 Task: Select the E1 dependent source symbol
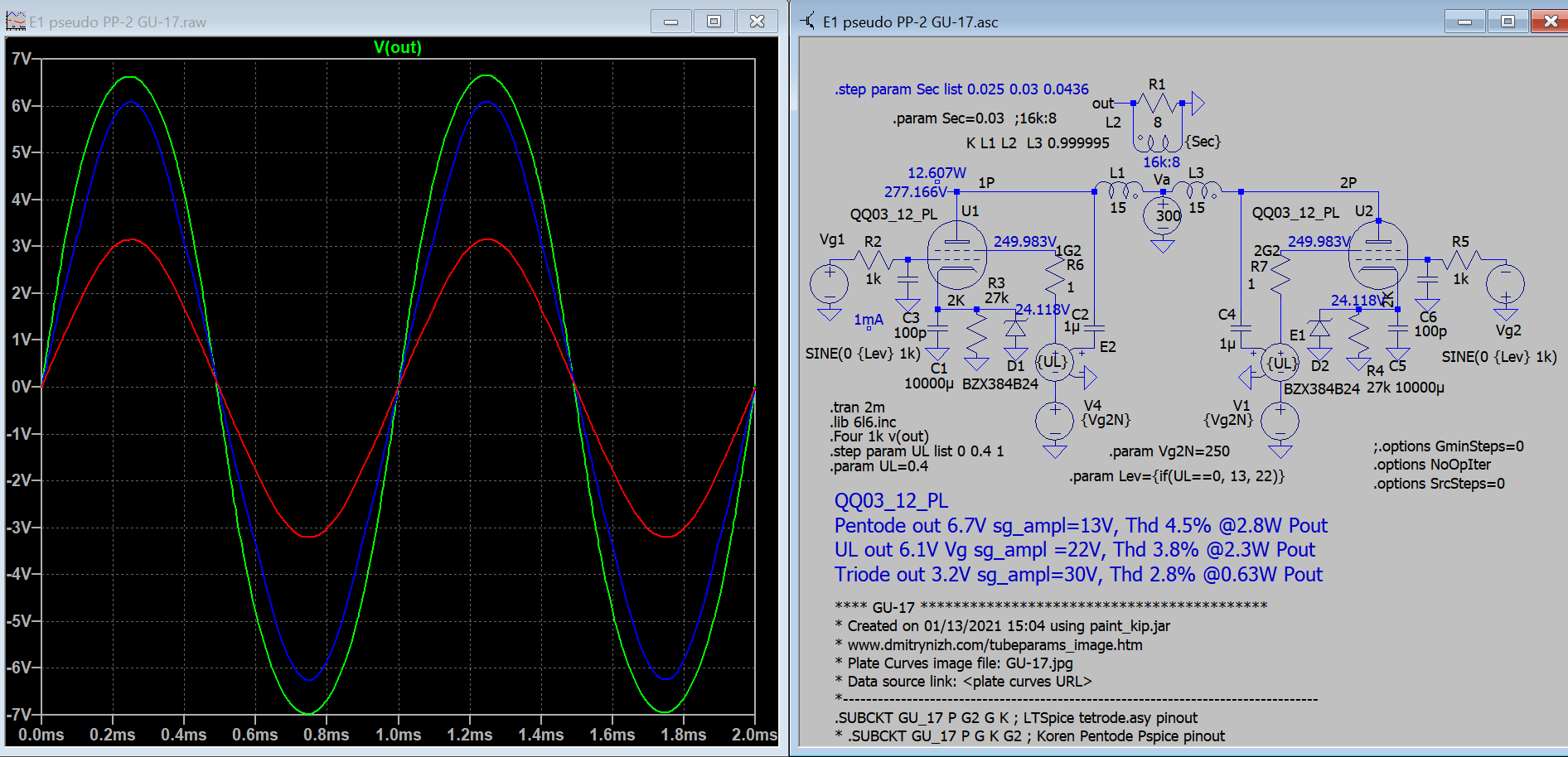(x=1280, y=362)
